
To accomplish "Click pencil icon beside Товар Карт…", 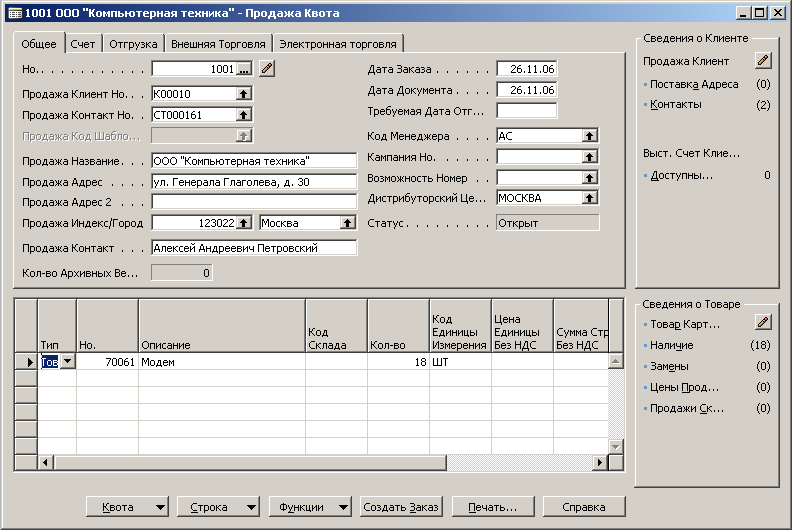I will (763, 322).
